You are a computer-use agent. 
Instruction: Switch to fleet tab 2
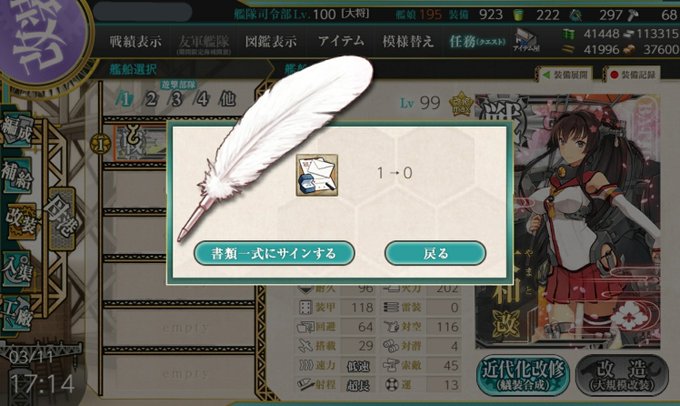151,99
